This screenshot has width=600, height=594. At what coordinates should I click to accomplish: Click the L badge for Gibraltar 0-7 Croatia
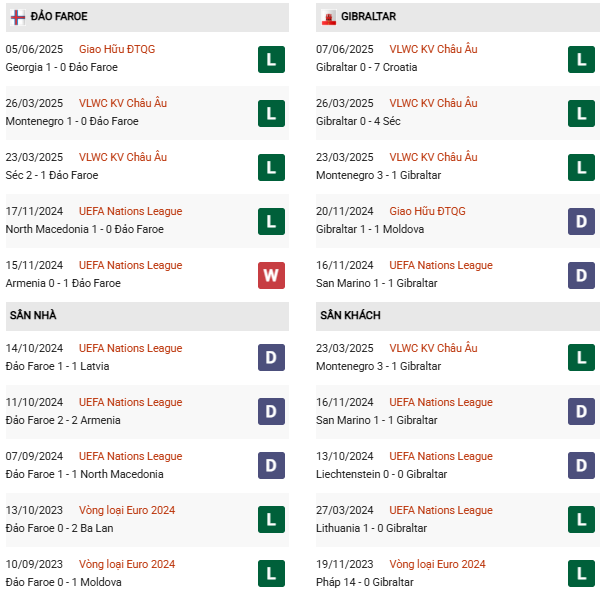pos(582,59)
